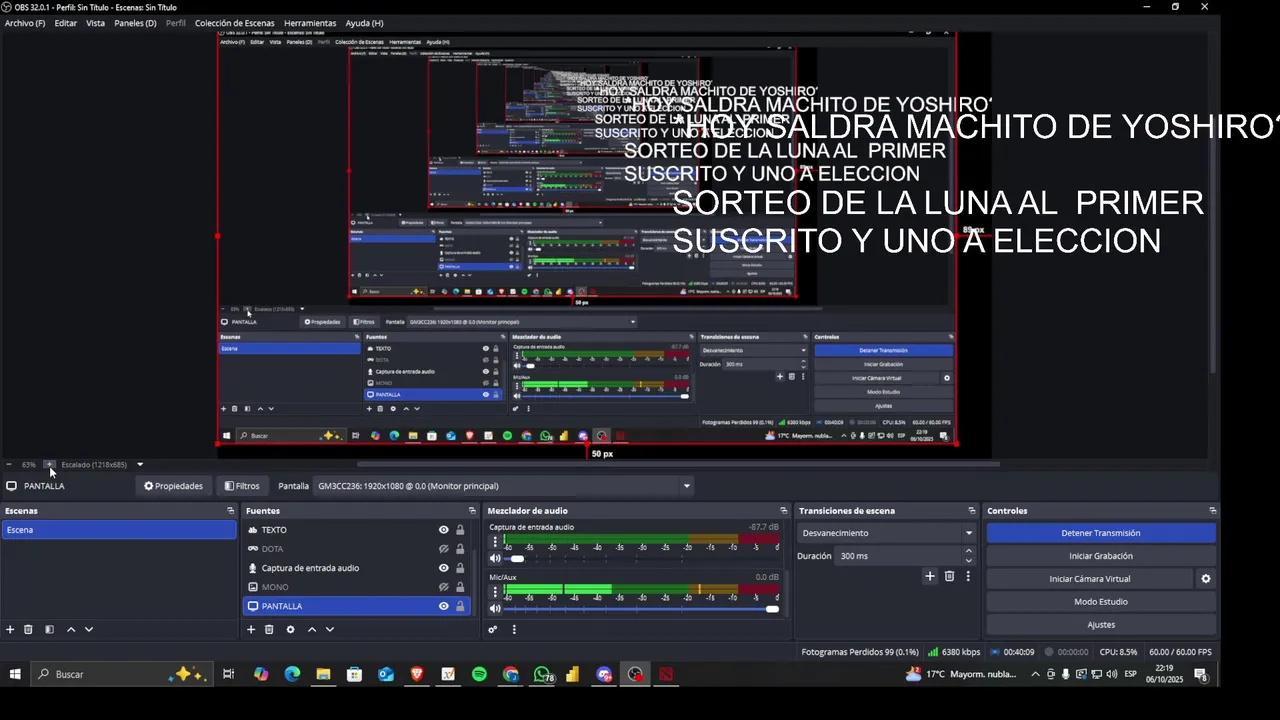Open WhatsApp from the taskbar
The image size is (1280, 720).
tap(542, 675)
